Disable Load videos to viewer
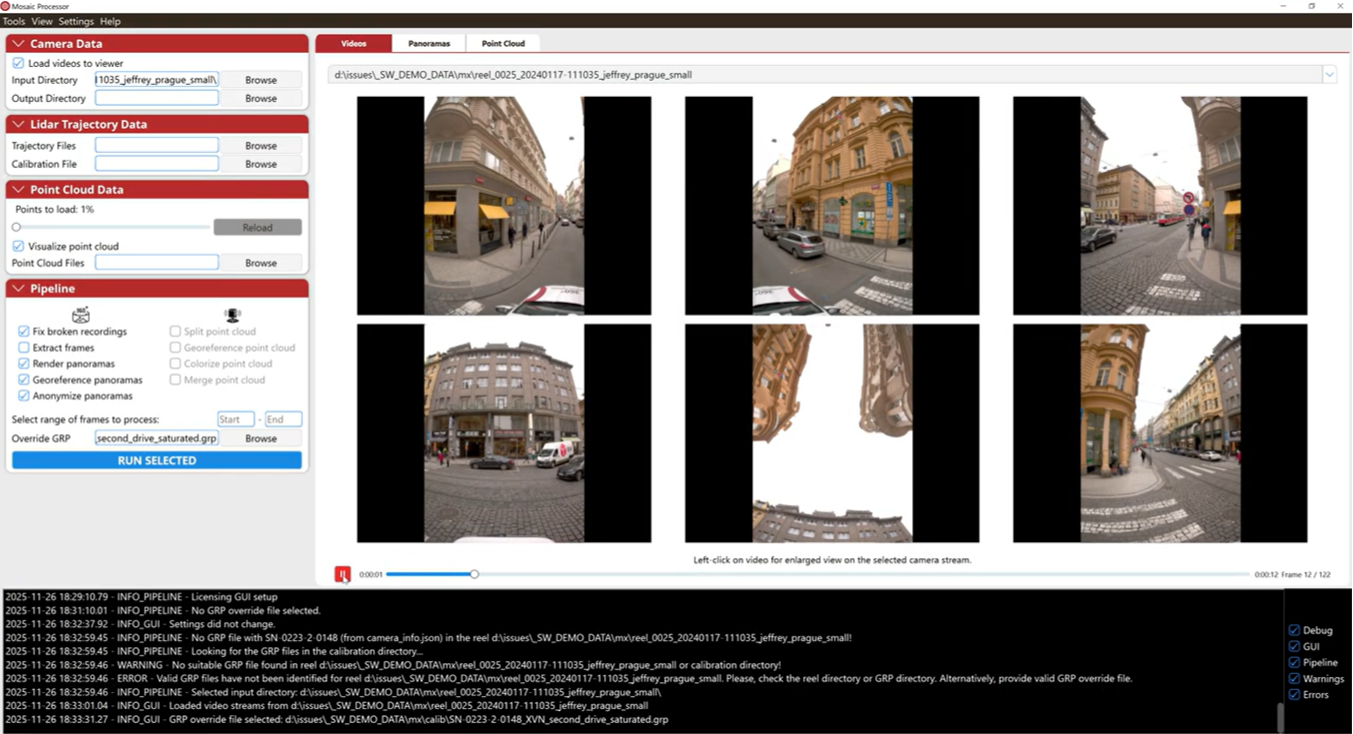Screen dimensions: 1353x734 tap(17, 61)
